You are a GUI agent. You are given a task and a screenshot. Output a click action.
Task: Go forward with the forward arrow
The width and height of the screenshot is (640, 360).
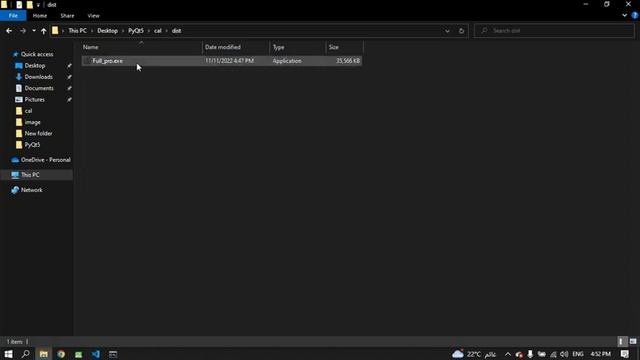(23, 31)
